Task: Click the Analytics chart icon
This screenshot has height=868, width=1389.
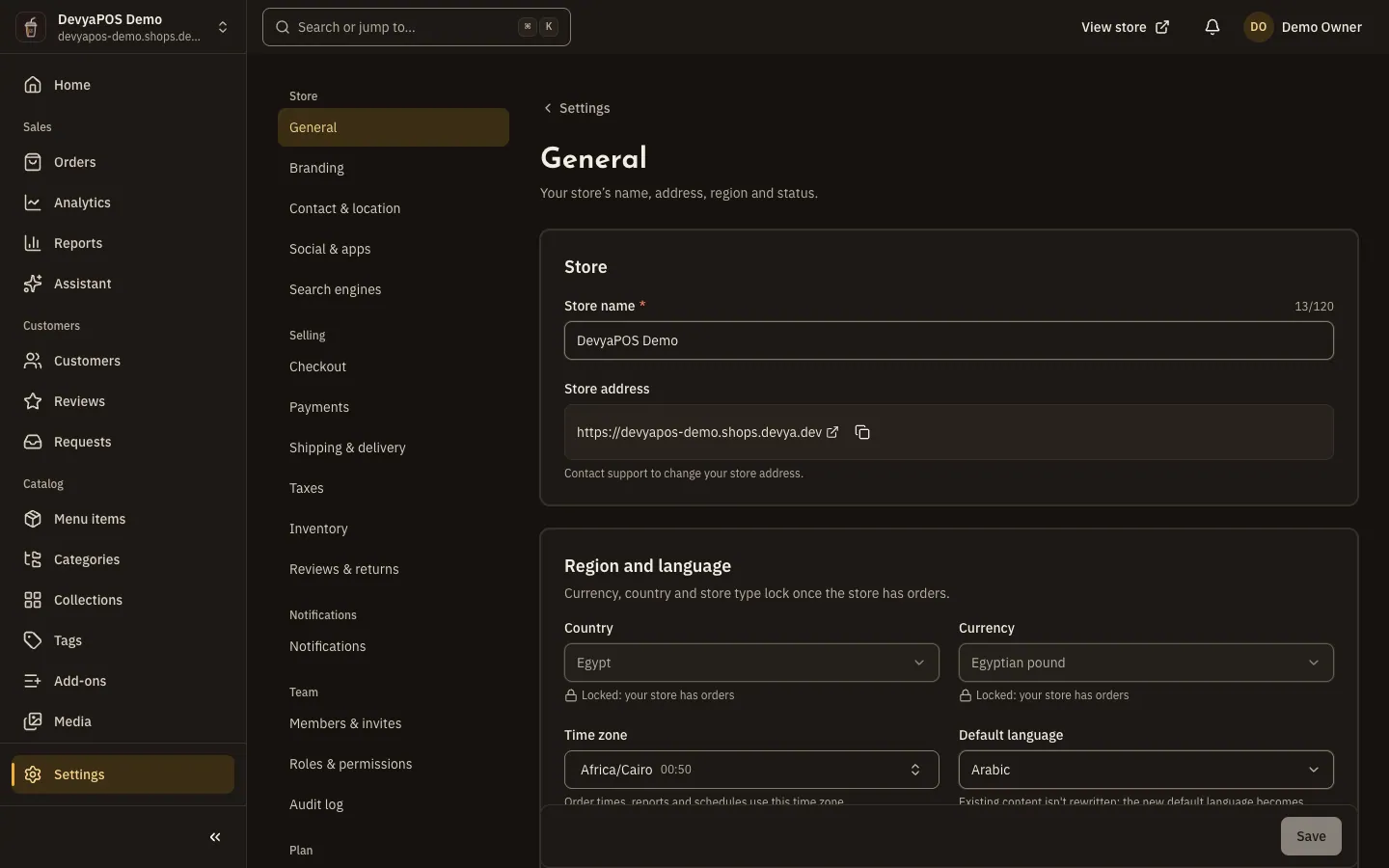Action: tap(33, 203)
